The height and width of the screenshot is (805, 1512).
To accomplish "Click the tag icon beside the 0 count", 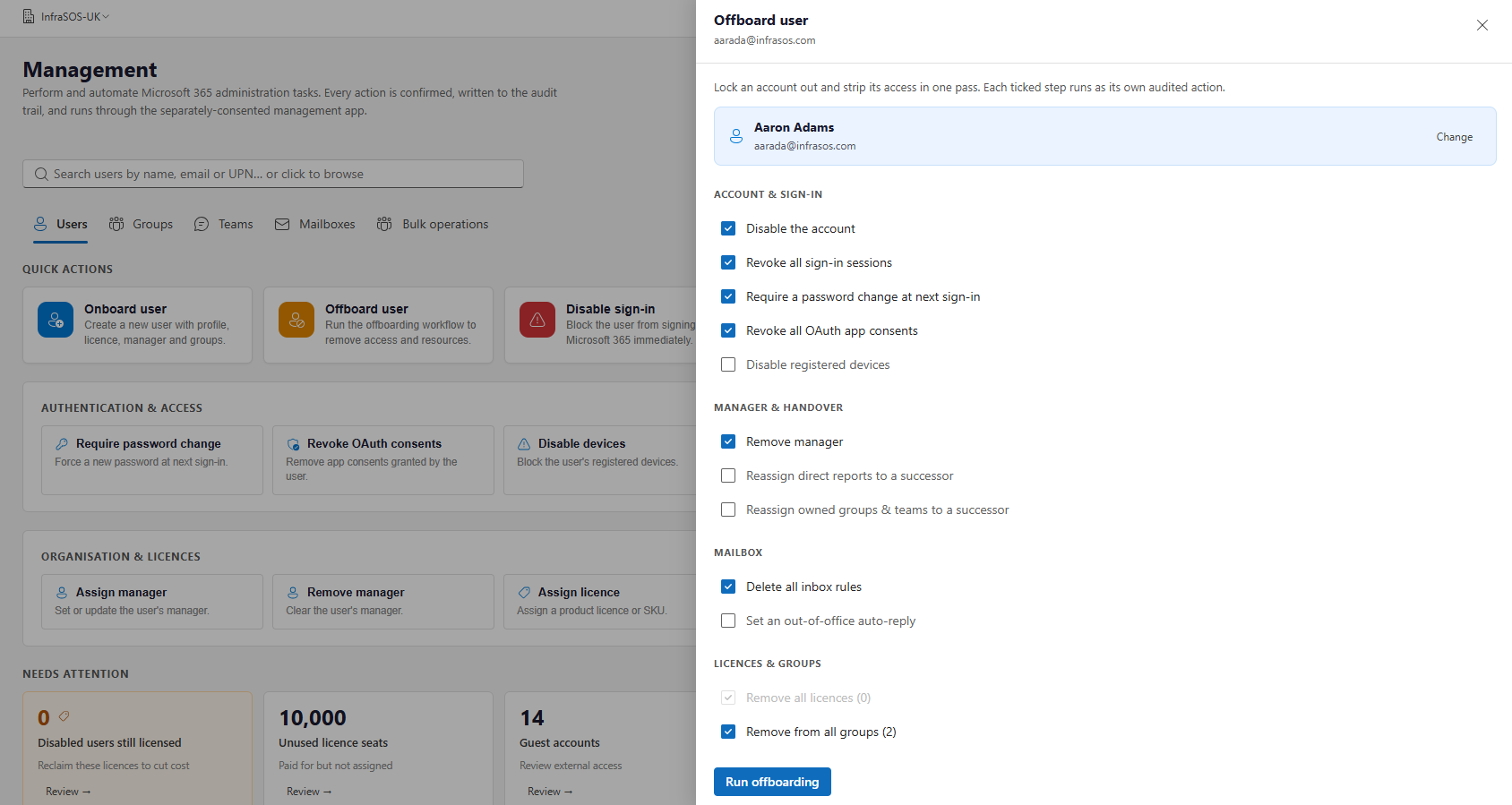I will pyautogui.click(x=64, y=716).
